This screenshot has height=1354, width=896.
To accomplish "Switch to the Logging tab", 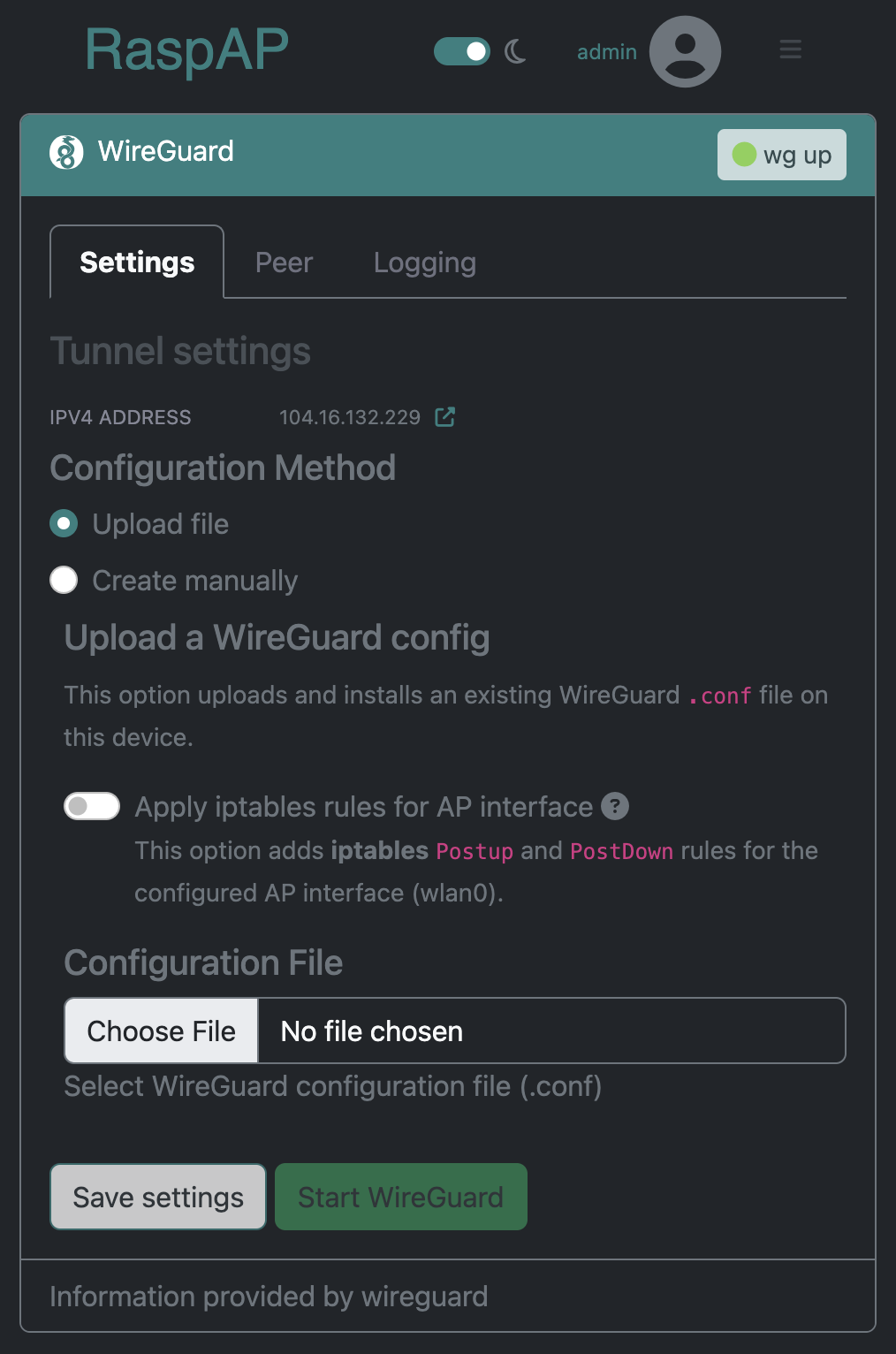I will [425, 262].
